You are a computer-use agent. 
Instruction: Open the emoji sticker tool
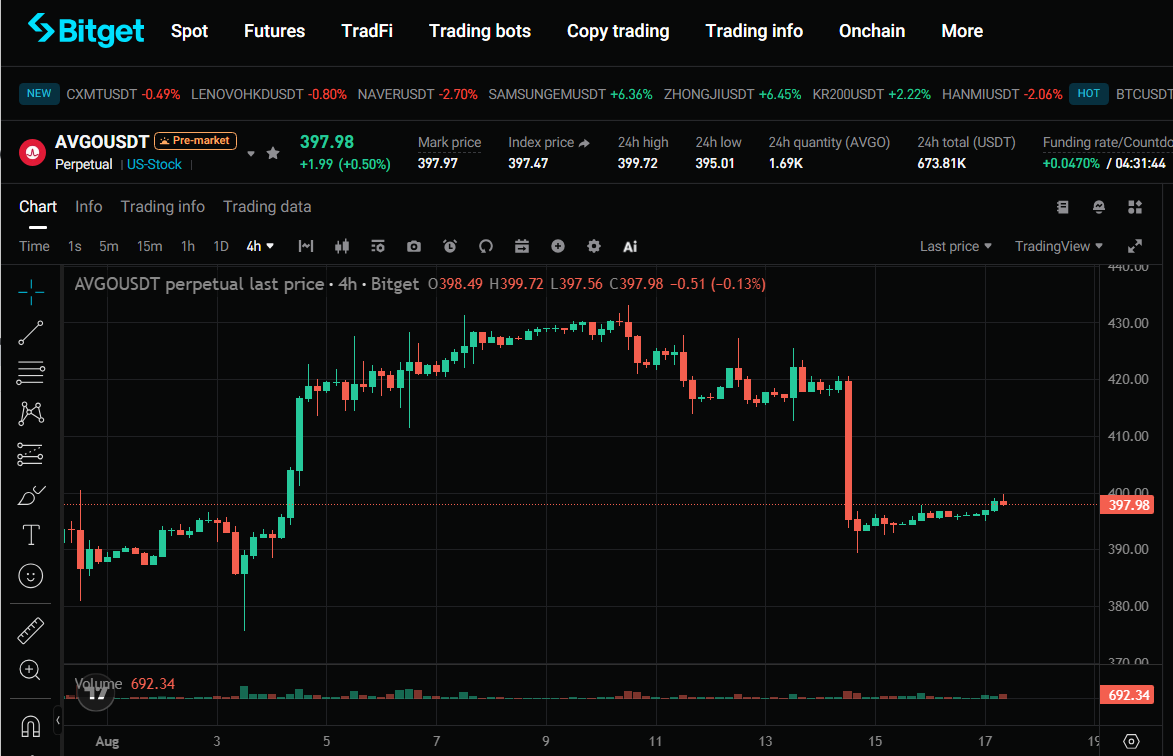click(31, 576)
